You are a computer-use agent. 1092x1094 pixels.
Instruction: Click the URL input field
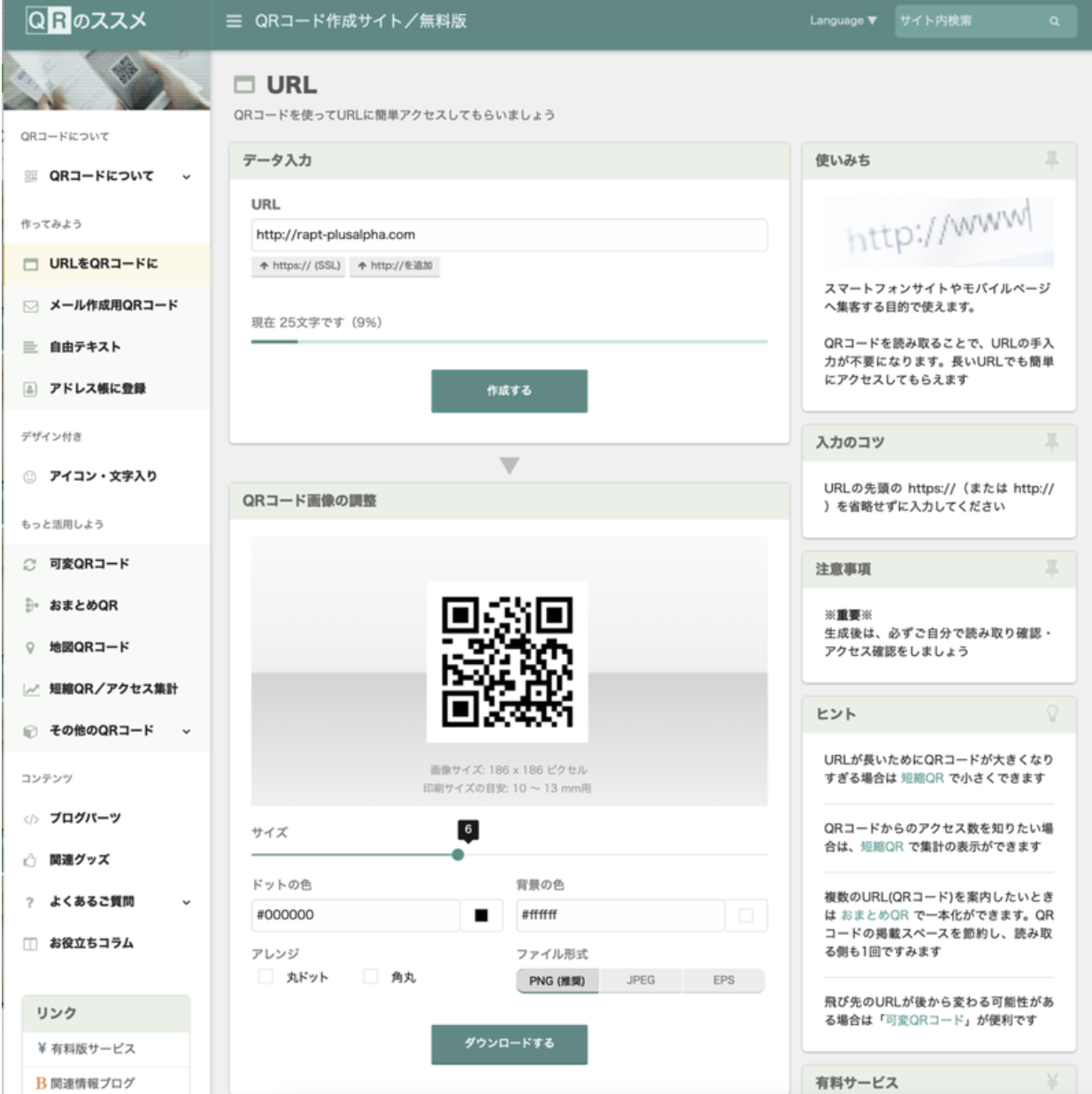click(x=509, y=235)
